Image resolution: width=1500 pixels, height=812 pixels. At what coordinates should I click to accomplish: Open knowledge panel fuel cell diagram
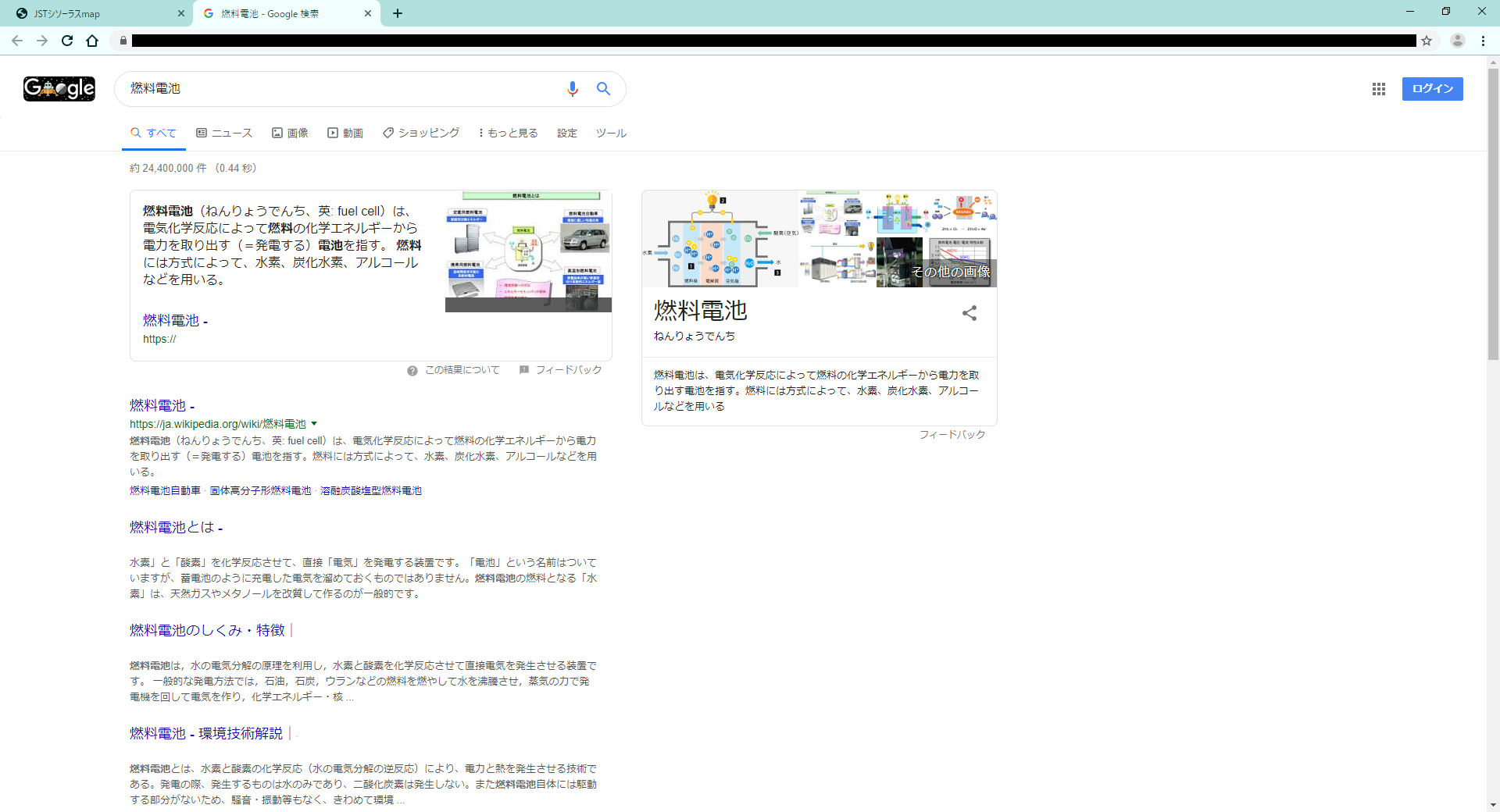(x=720, y=239)
